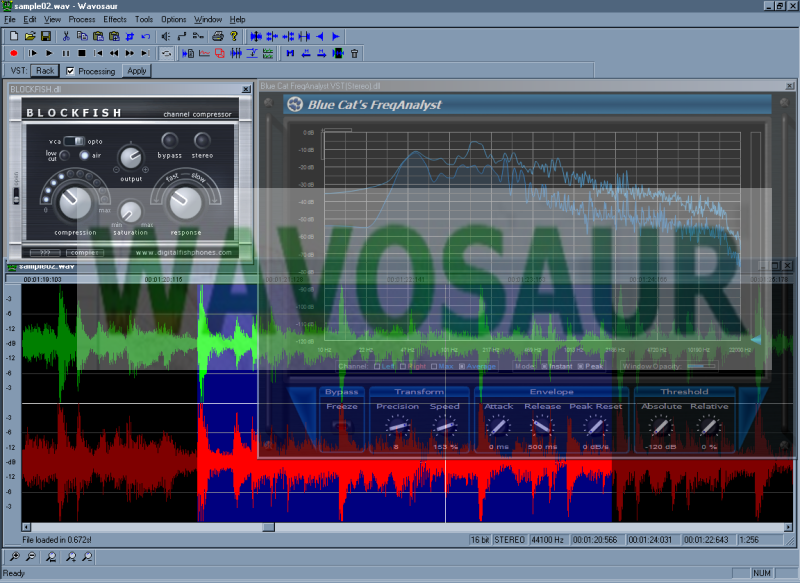800x583 pixels.
Task: Jump to start of track
Action: click(x=98, y=53)
